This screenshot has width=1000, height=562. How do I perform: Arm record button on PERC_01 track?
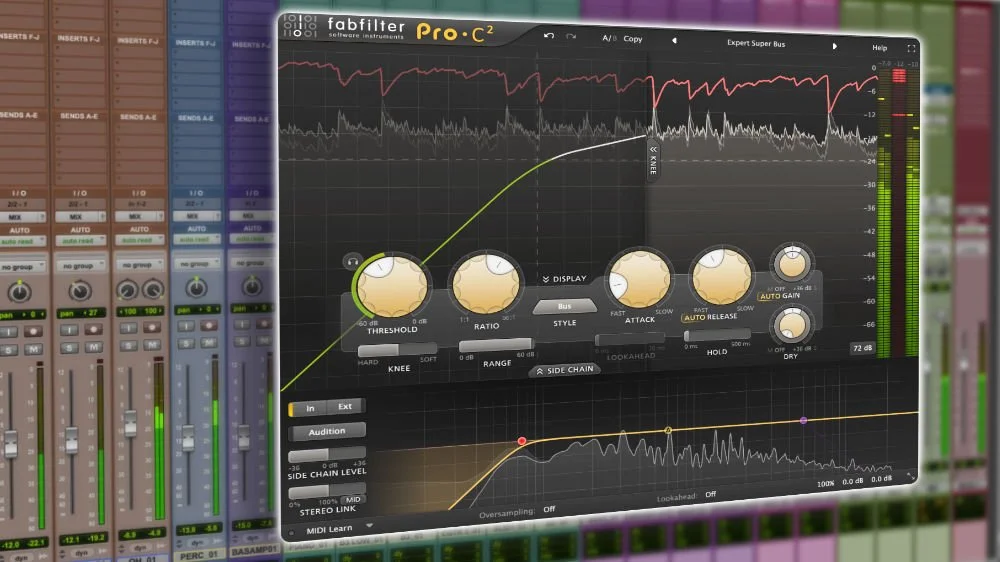click(209, 326)
